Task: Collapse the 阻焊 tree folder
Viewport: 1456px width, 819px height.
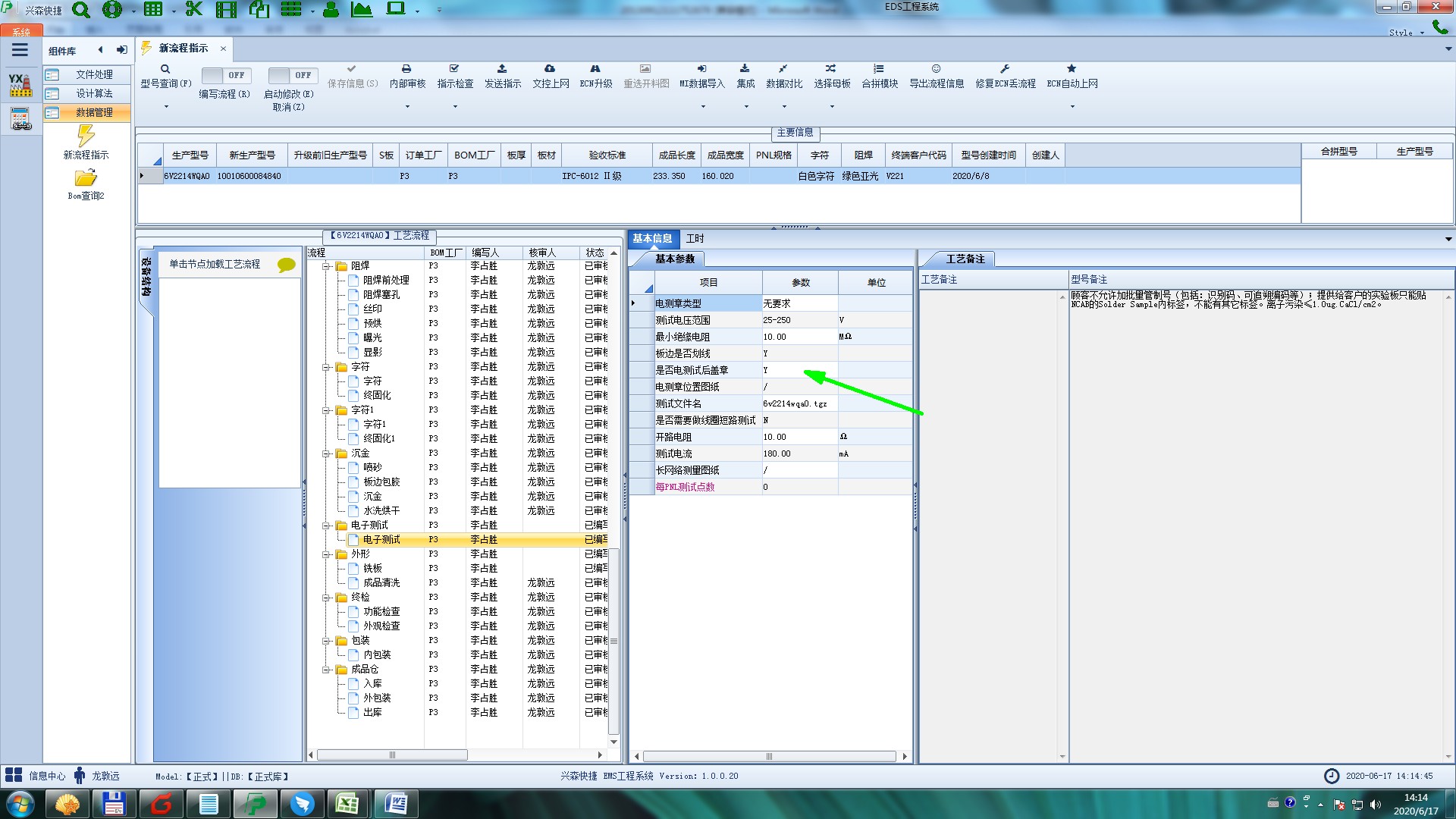Action: [326, 266]
